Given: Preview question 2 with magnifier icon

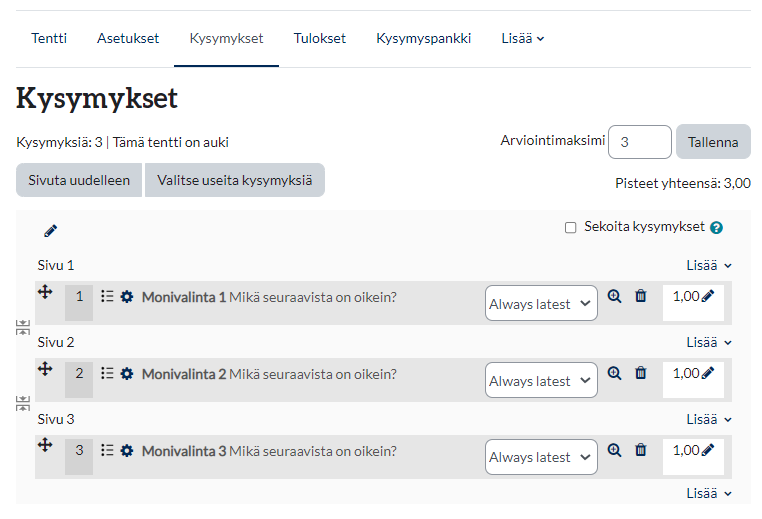Looking at the screenshot, I should pyautogui.click(x=614, y=373).
